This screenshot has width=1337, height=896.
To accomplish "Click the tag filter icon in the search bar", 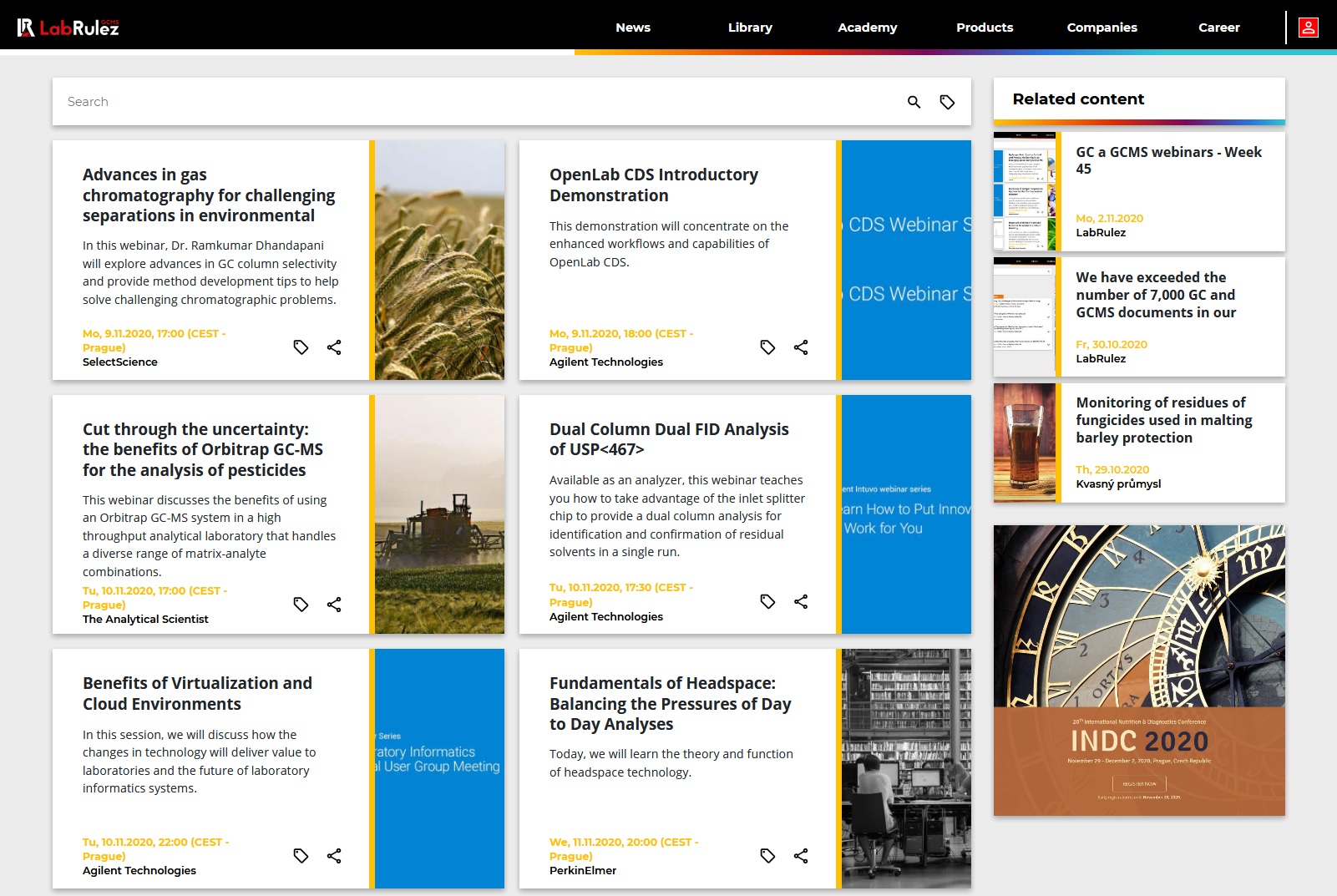I will click(x=947, y=102).
